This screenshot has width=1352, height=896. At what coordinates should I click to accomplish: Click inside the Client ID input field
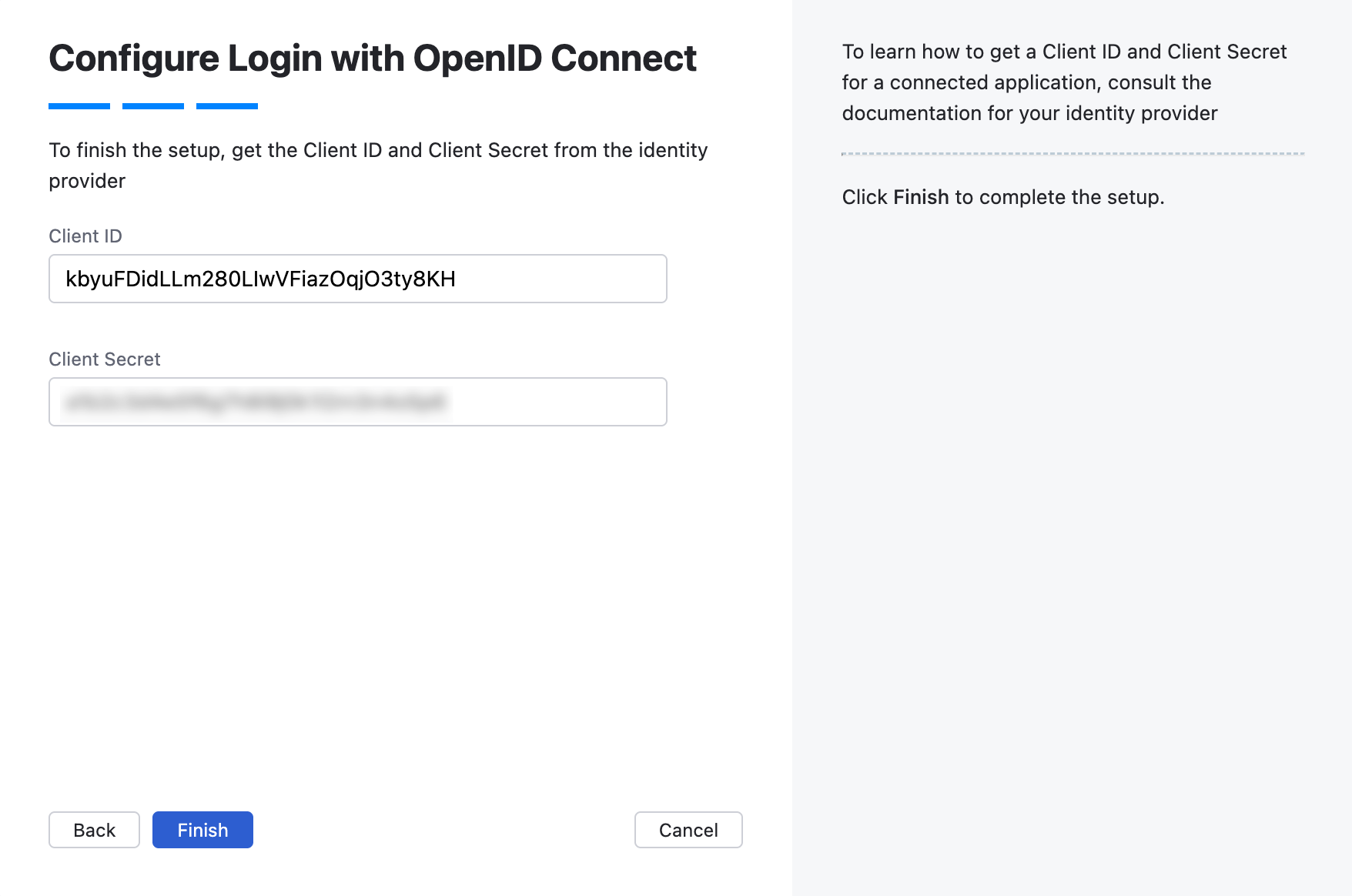tap(356, 279)
